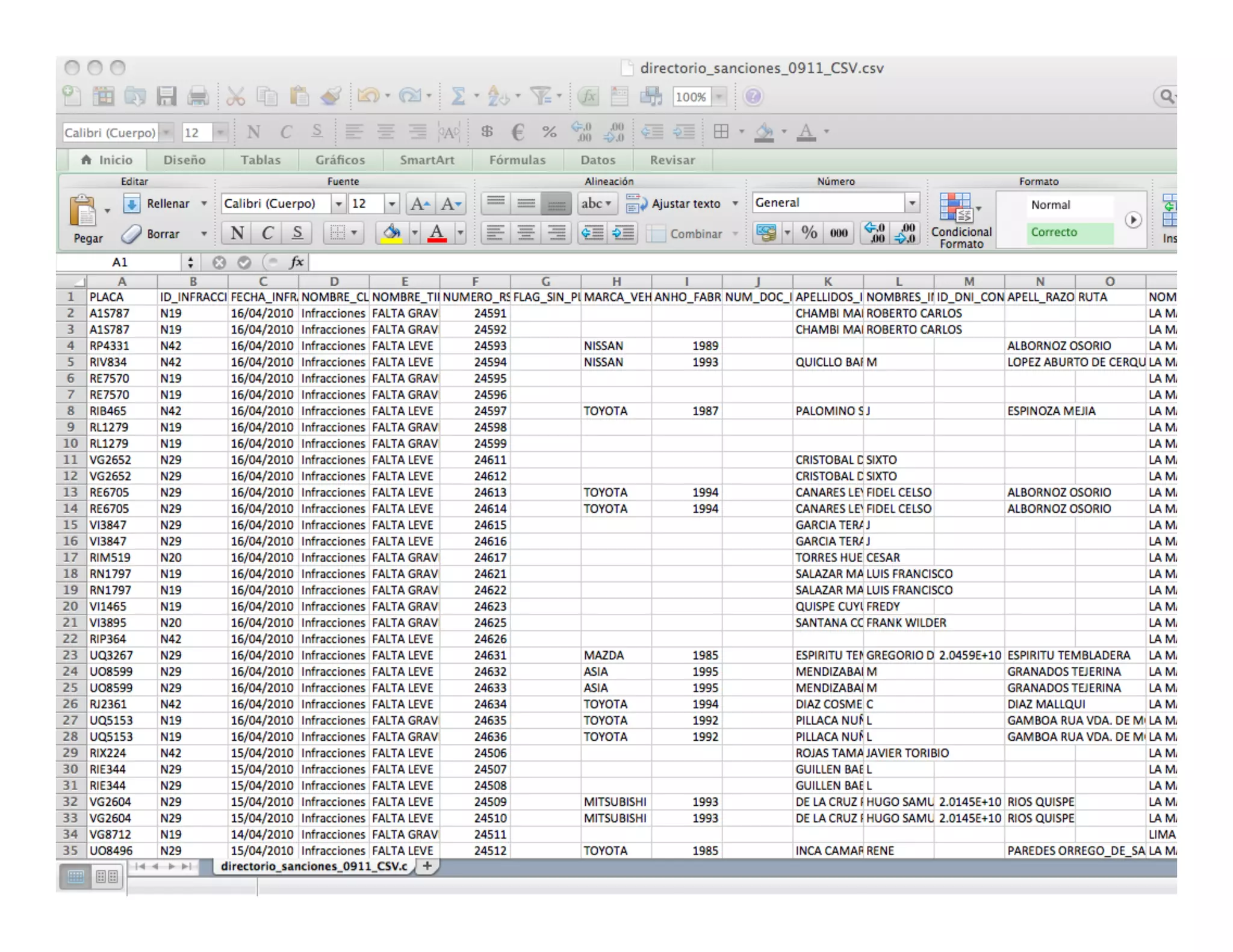1233x952 pixels.
Task: Open the ribbon font size 12 dropdown
Action: pyautogui.click(x=391, y=204)
